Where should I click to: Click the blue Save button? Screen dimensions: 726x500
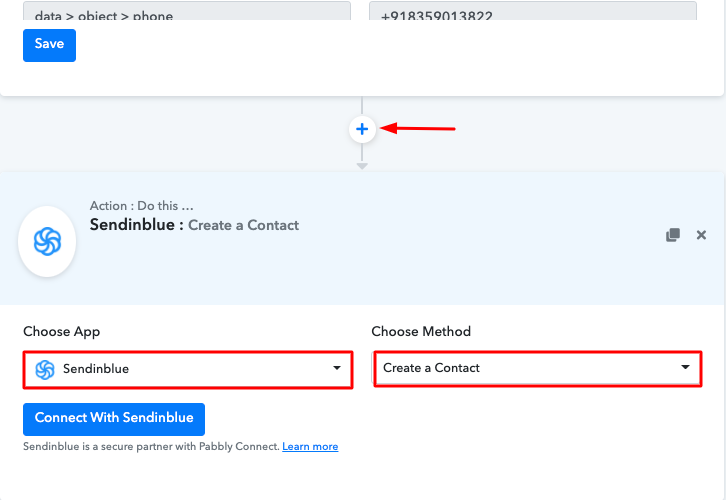point(50,45)
